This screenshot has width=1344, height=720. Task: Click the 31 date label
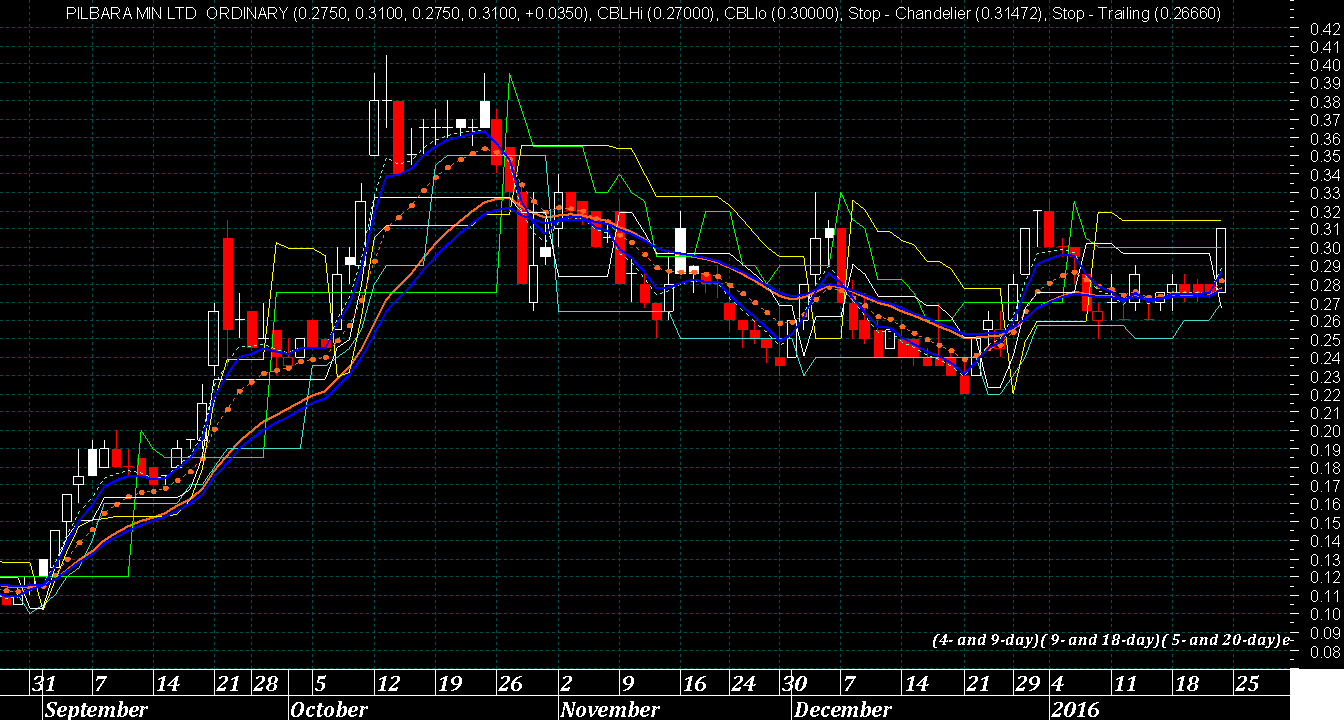coord(43,684)
